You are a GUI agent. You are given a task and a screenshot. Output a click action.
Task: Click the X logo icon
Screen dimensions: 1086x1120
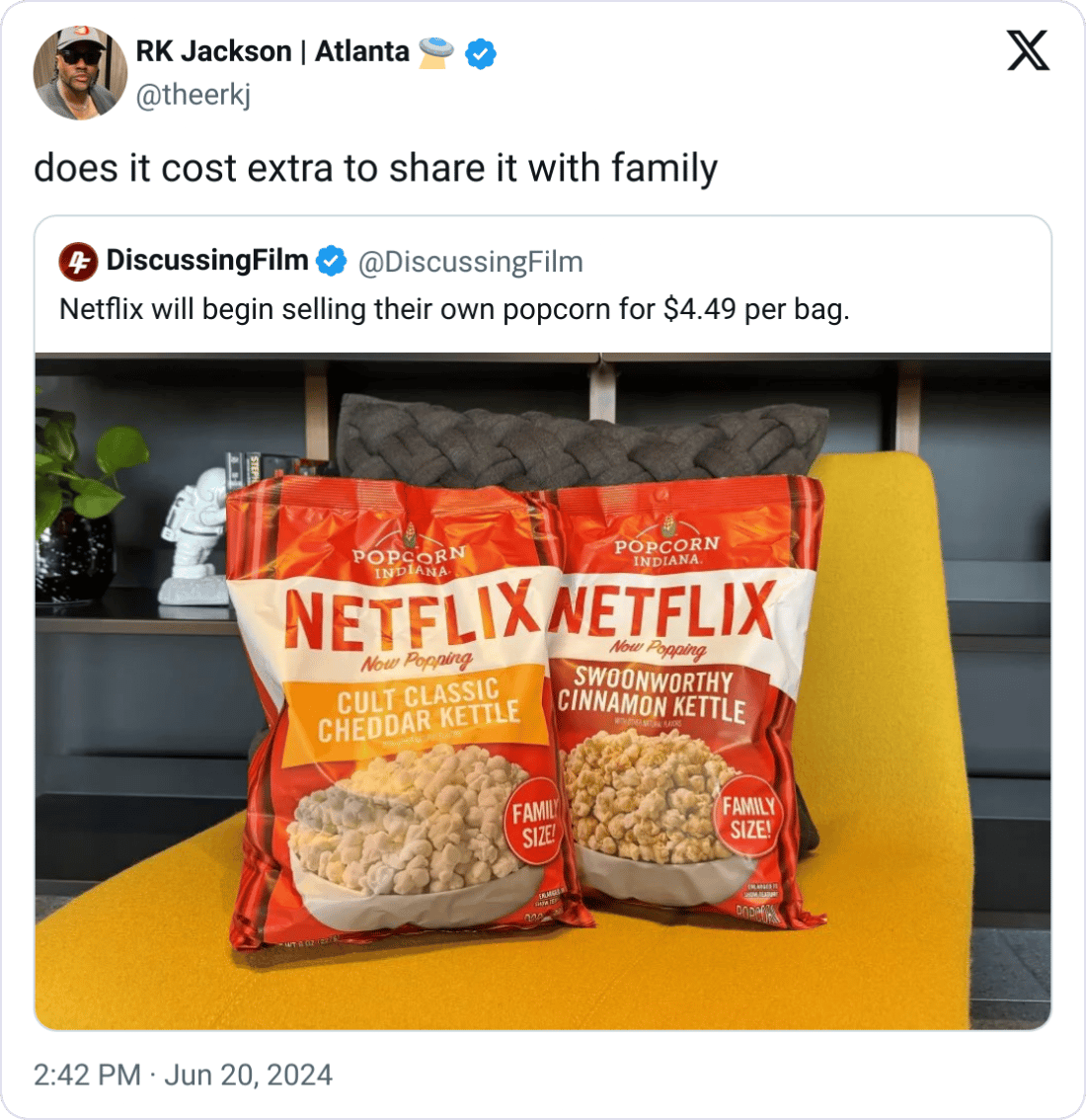coord(1028,50)
